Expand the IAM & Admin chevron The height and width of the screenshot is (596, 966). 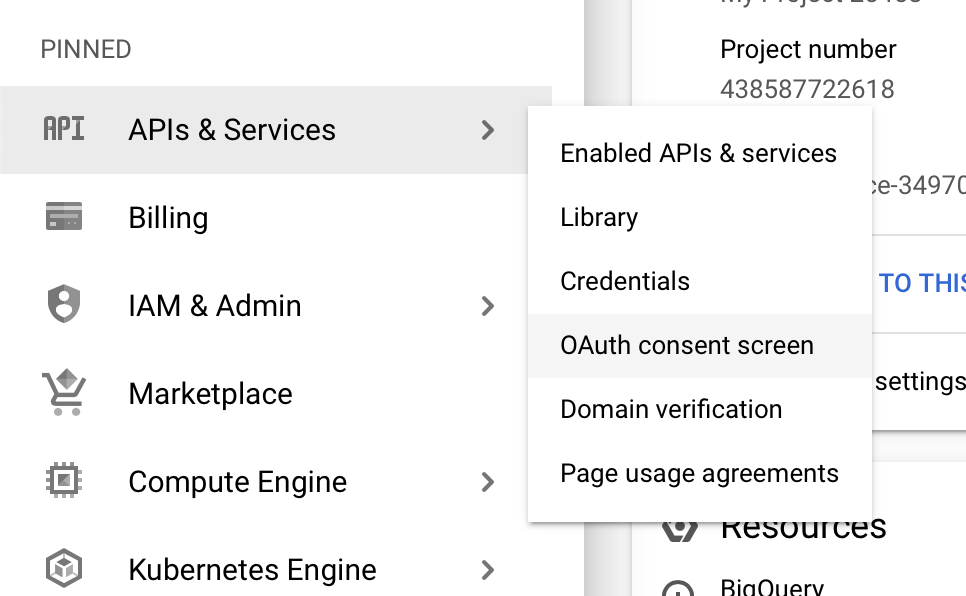tap(488, 306)
